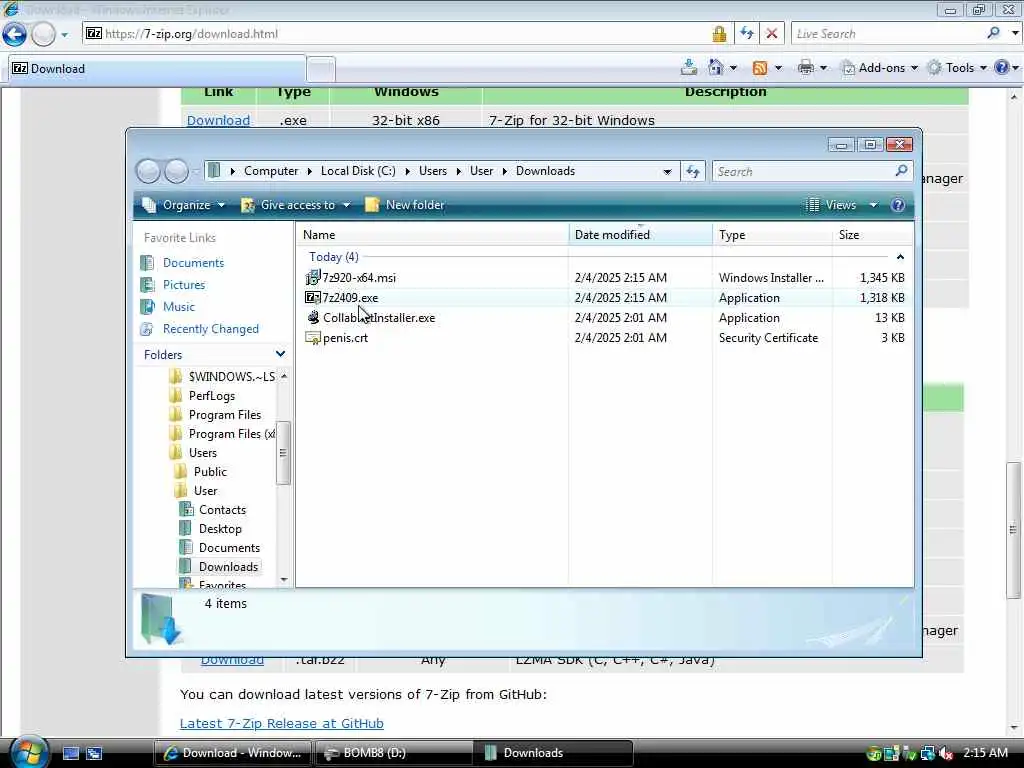
Task: Click the RSS feeds icon in IE
Action: (x=760, y=67)
